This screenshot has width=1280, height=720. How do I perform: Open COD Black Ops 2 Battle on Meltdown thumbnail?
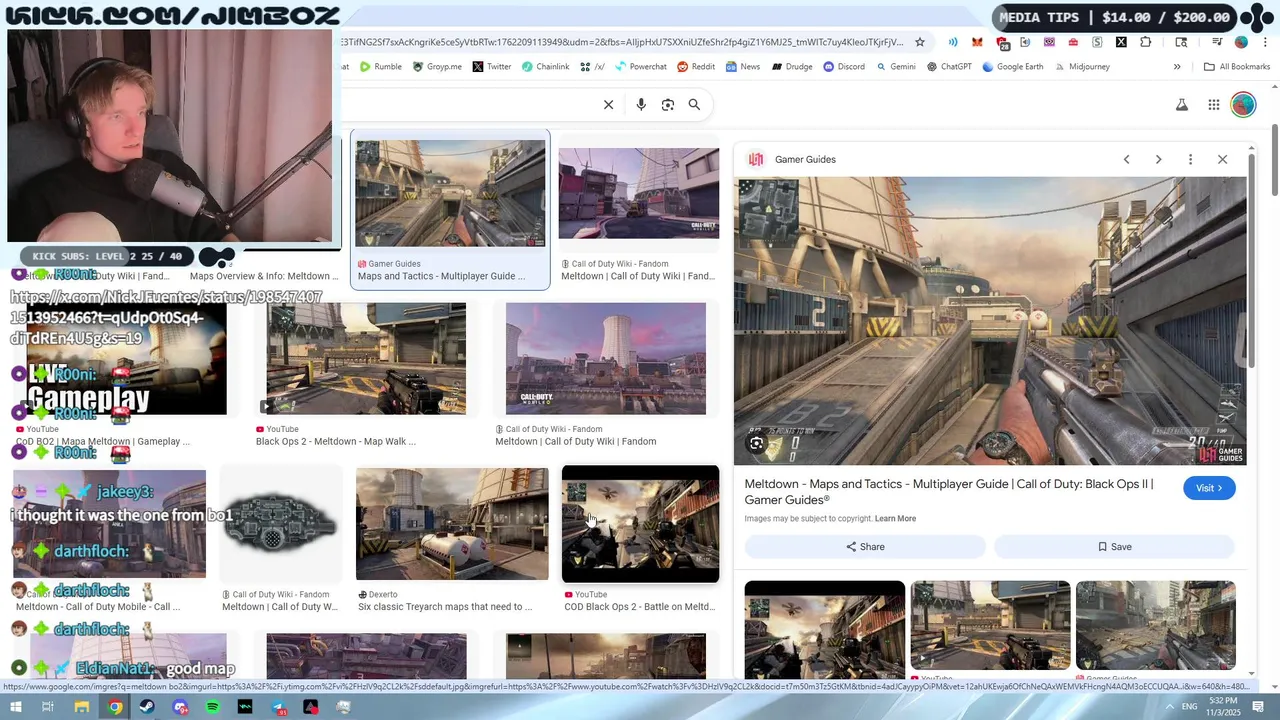click(x=640, y=524)
